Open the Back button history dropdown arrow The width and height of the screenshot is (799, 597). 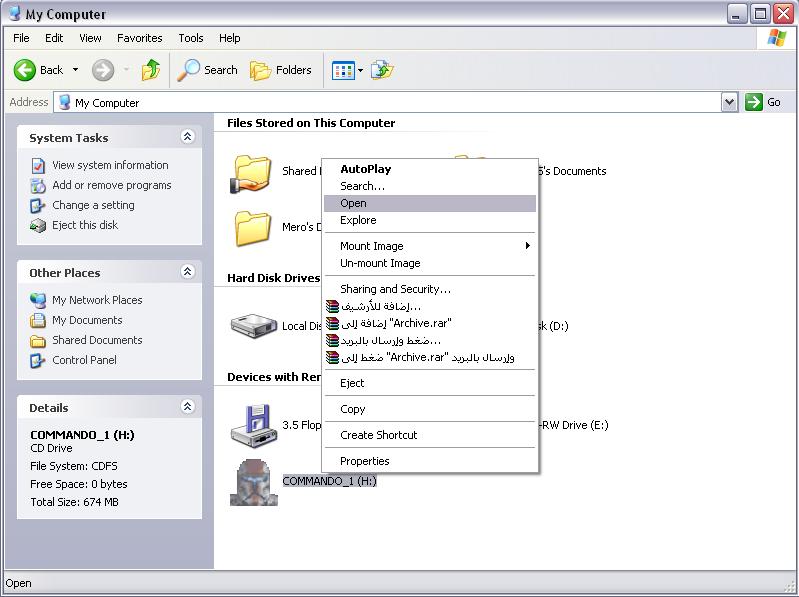coord(75,70)
